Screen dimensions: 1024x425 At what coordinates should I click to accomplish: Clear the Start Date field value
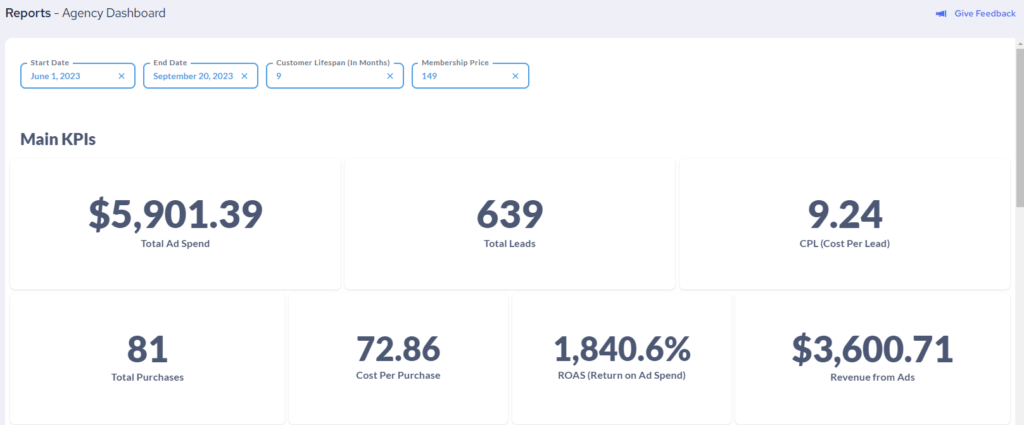coord(122,76)
